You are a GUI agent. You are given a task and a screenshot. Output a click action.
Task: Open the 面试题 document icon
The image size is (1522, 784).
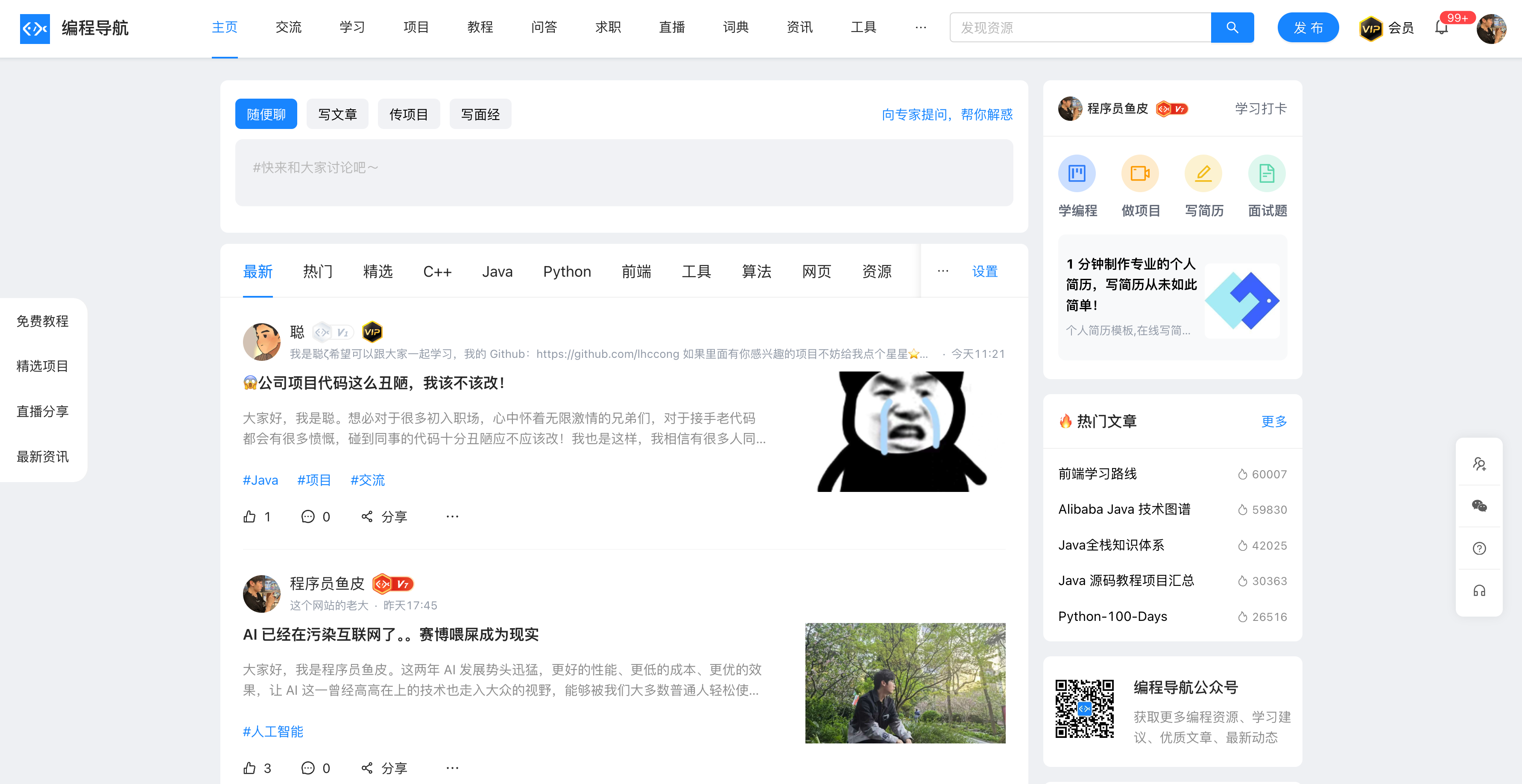[1266, 174]
